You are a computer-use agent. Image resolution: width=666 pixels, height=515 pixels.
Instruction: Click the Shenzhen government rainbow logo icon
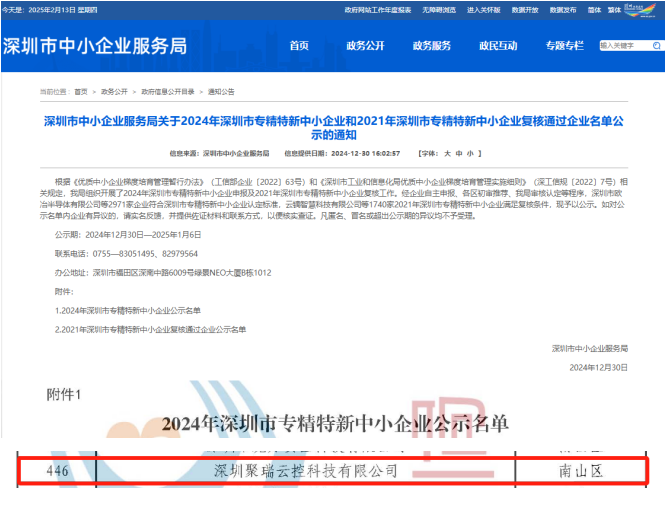pos(640,10)
